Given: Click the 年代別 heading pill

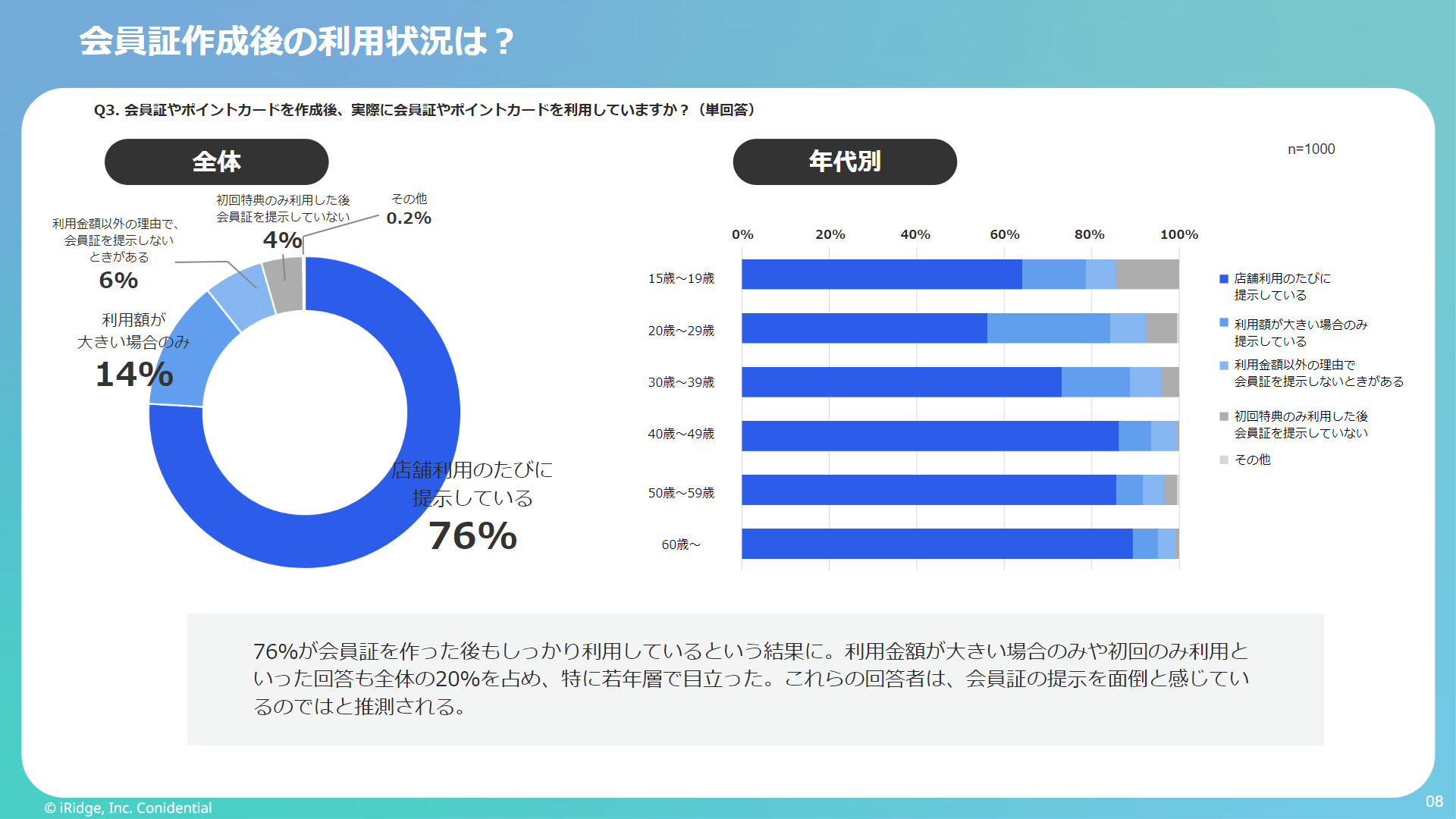Looking at the screenshot, I should pyautogui.click(x=844, y=162).
